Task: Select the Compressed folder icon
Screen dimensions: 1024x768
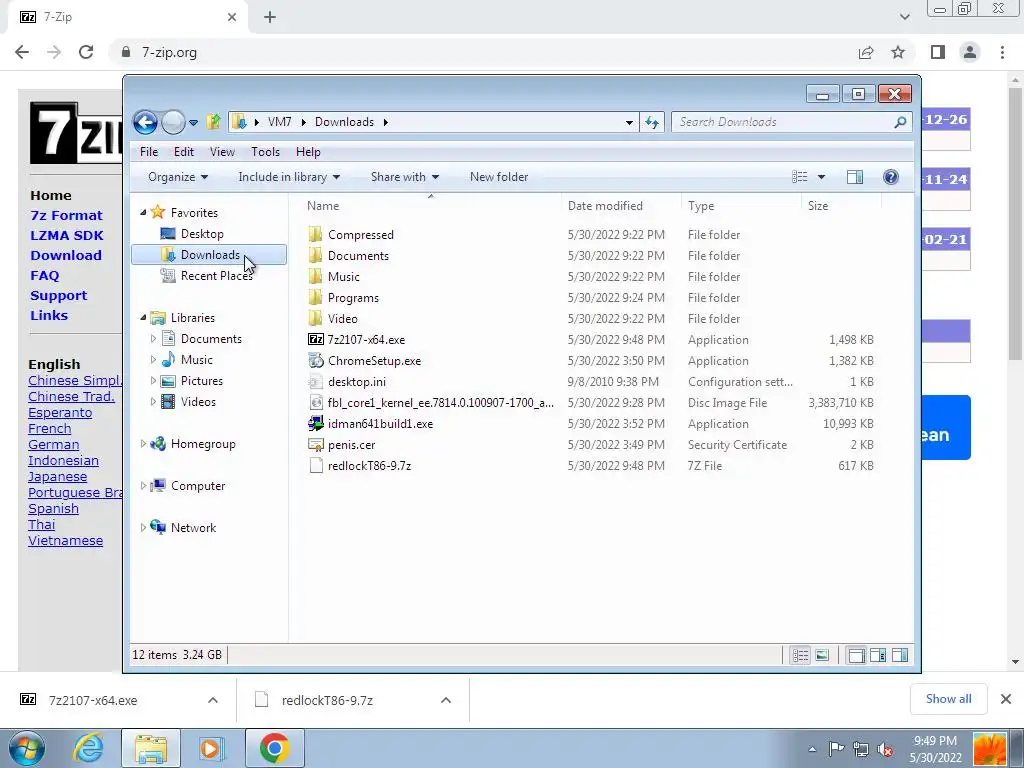Action: [x=315, y=234]
